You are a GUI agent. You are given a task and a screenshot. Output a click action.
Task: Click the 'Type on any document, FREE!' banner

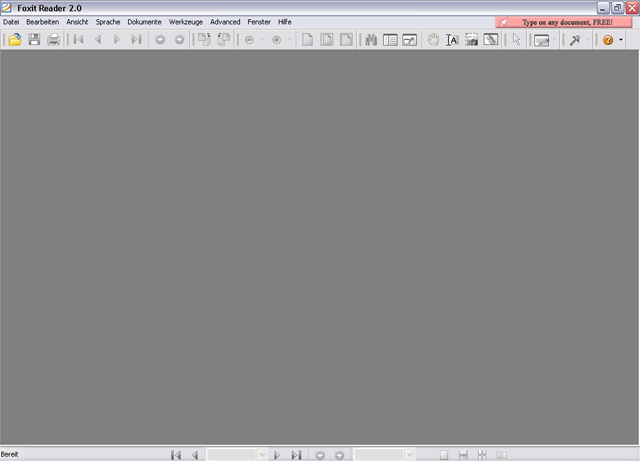(564, 22)
